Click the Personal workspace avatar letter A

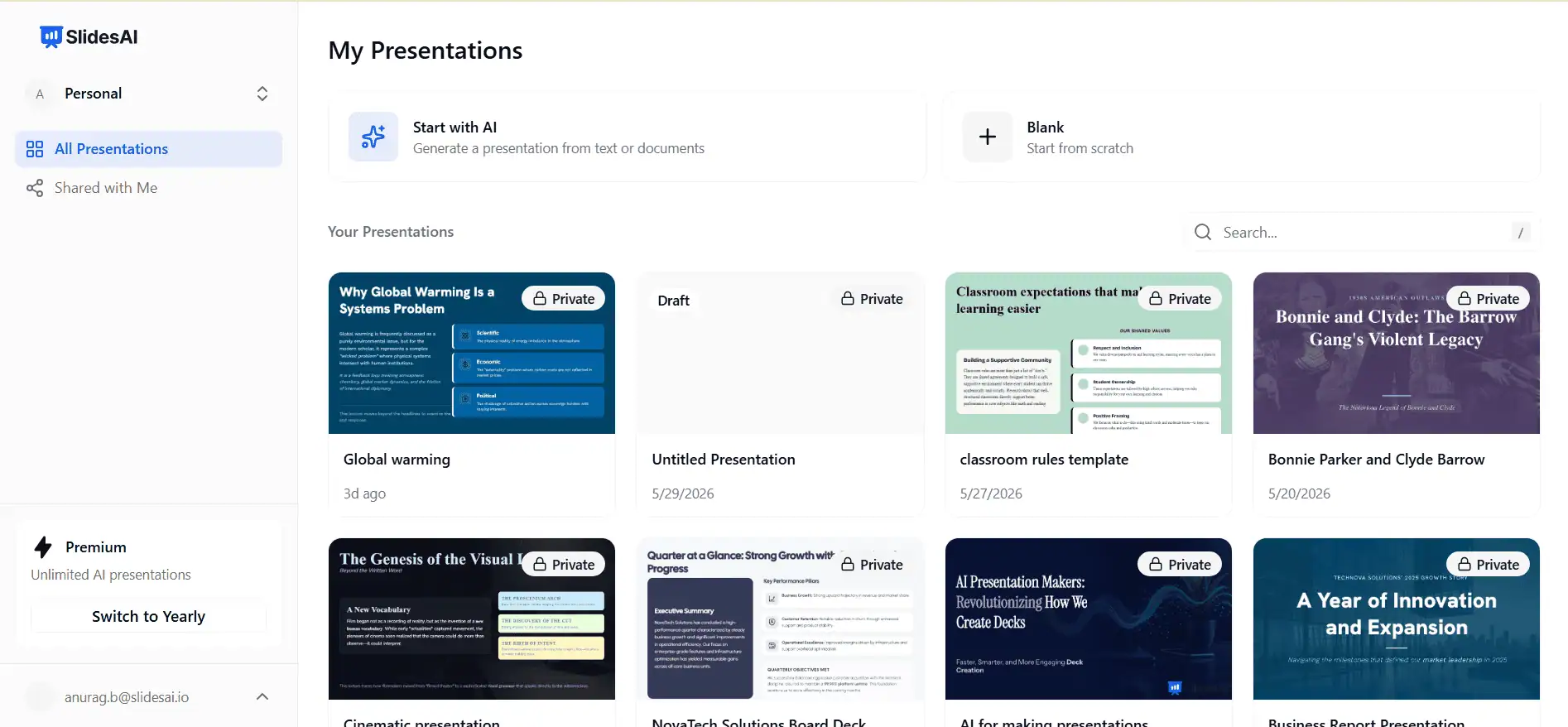[x=40, y=94]
